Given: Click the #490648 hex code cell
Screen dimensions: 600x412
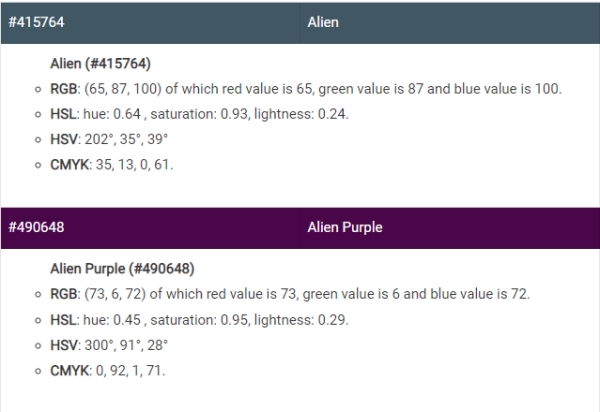Looking at the screenshot, I should [x=150, y=228].
